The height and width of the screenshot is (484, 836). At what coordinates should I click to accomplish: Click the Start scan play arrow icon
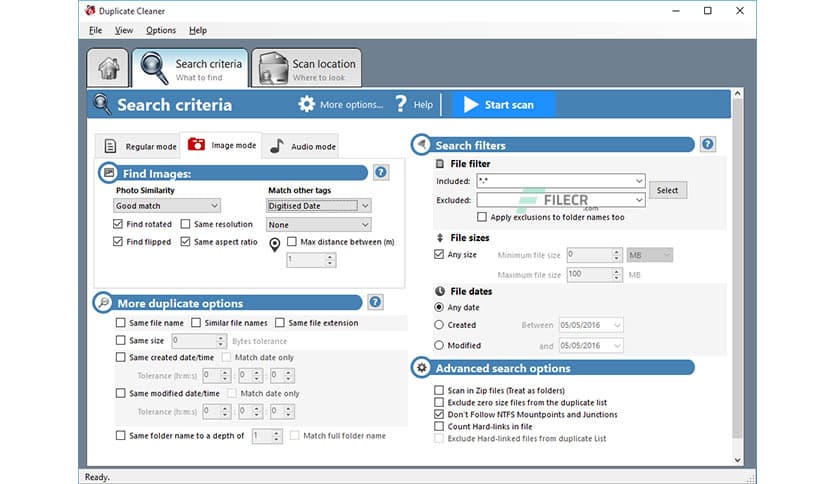pos(470,104)
